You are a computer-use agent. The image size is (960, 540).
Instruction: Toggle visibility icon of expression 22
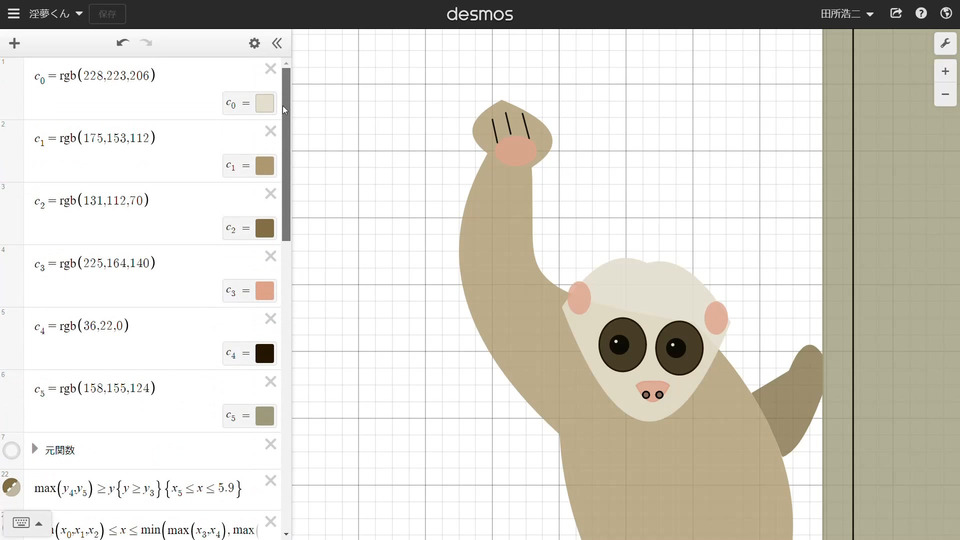click(x=12, y=487)
